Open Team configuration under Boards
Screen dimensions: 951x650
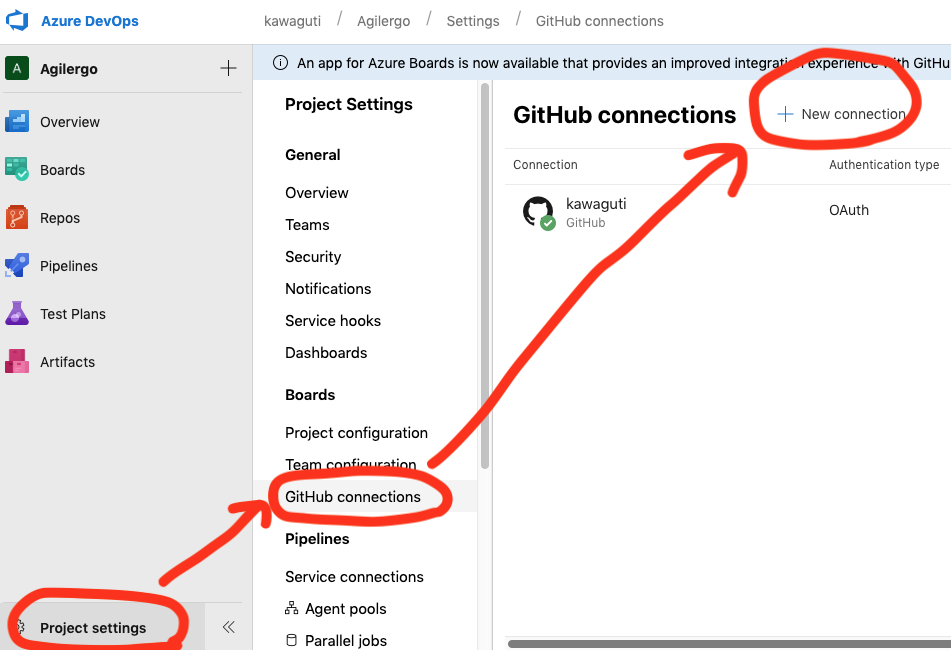pyautogui.click(x=351, y=464)
